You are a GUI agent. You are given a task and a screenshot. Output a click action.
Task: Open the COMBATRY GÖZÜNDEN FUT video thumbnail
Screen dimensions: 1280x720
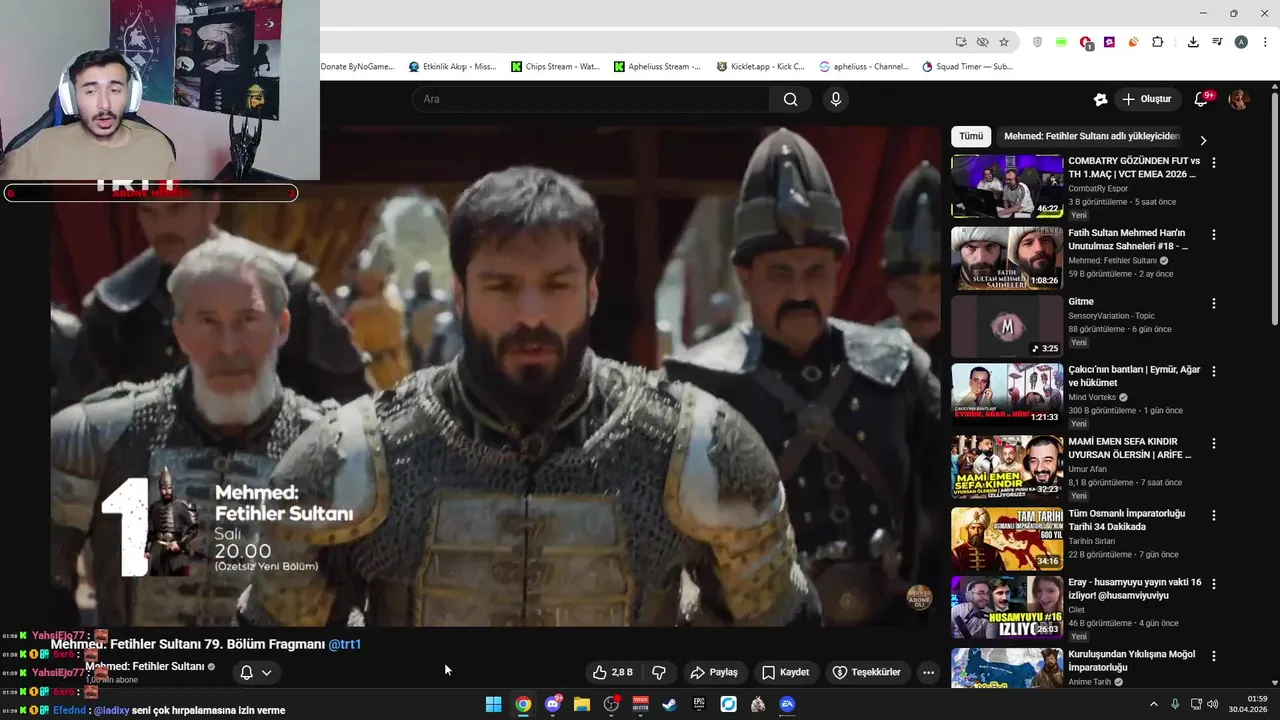point(1007,186)
